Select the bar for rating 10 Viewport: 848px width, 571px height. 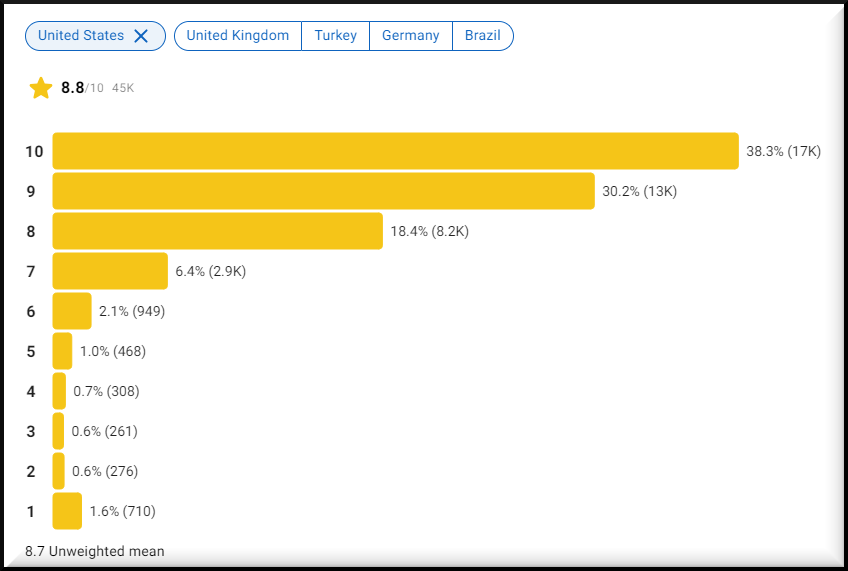click(x=395, y=151)
